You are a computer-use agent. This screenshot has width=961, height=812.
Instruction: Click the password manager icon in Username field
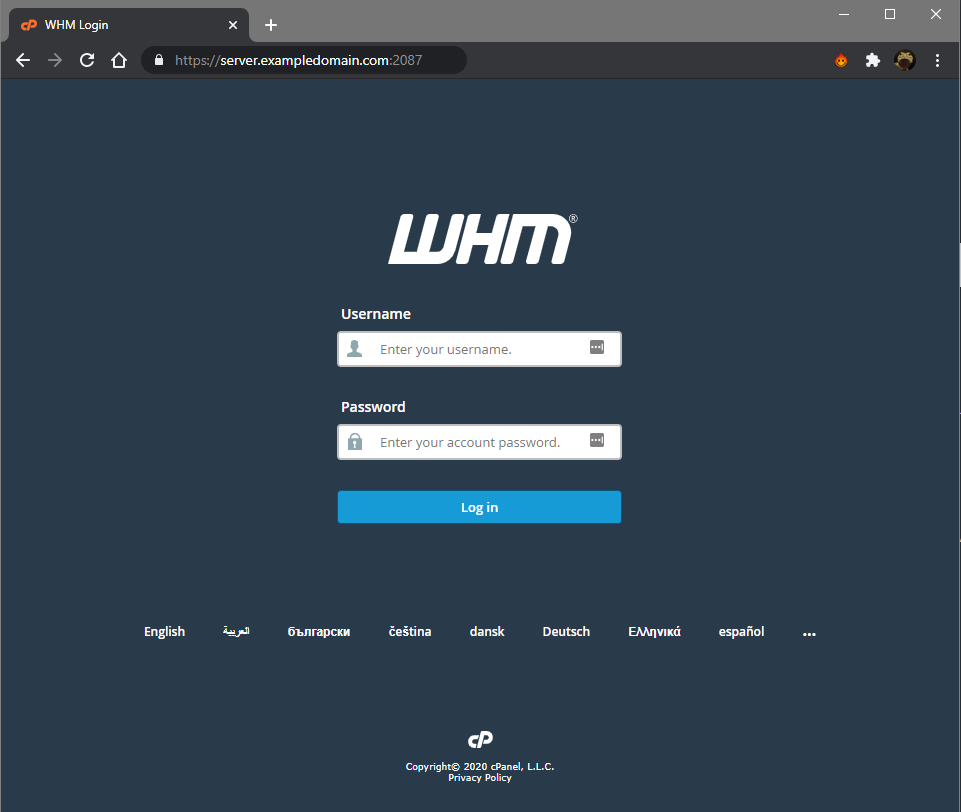597,347
